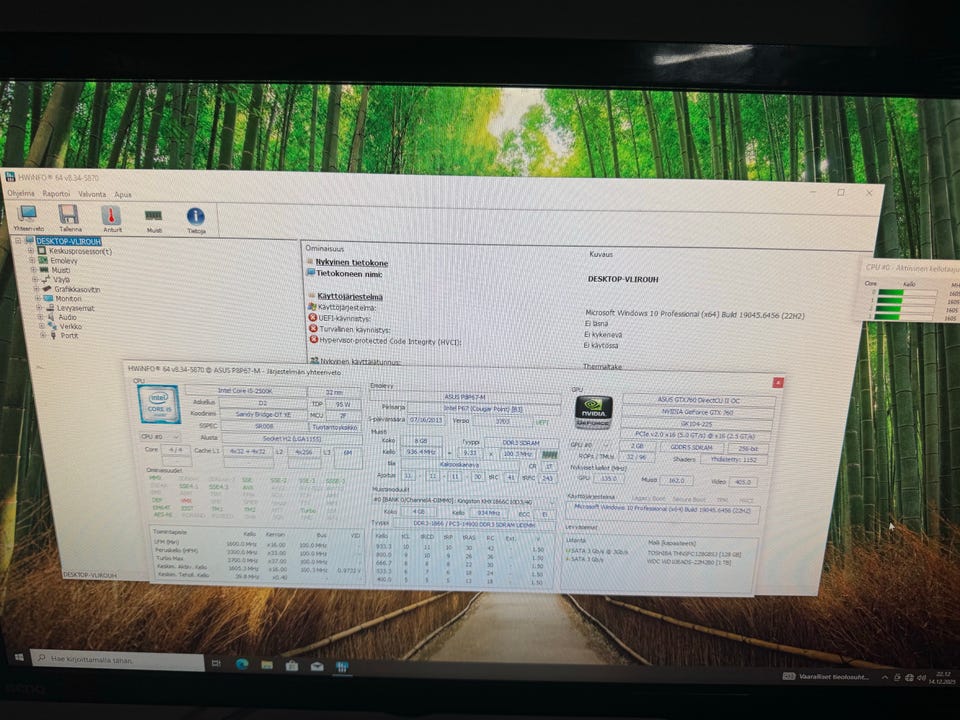This screenshot has height=720, width=960.
Task: Click the Socket H2 (LGA1155) field
Action: coord(291,438)
